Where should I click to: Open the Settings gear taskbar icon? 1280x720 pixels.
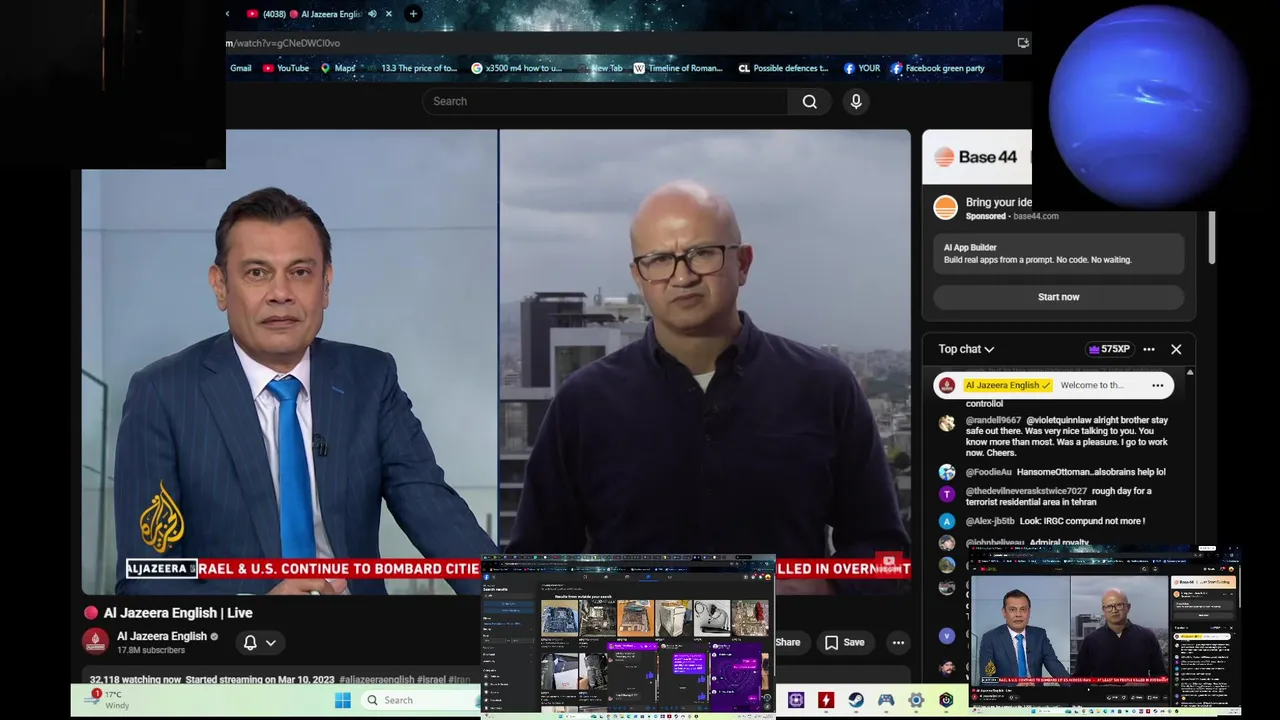pyautogui.click(x=916, y=700)
